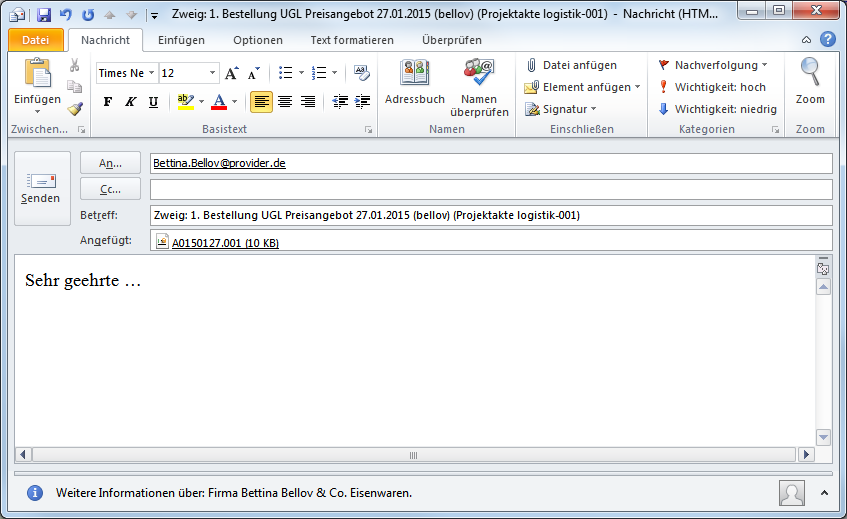Open the Kategorien dialog launcher

775,130
